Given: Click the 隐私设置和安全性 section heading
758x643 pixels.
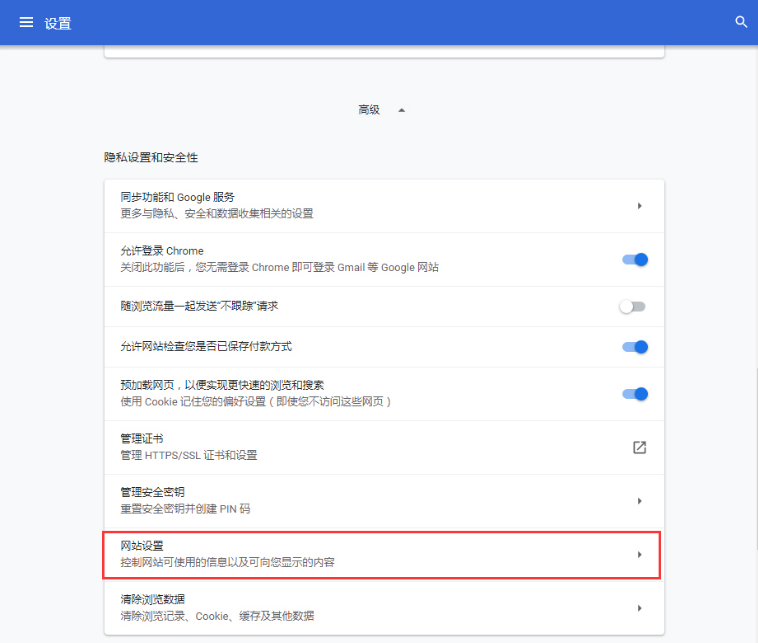Looking at the screenshot, I should pyautogui.click(x=151, y=158).
